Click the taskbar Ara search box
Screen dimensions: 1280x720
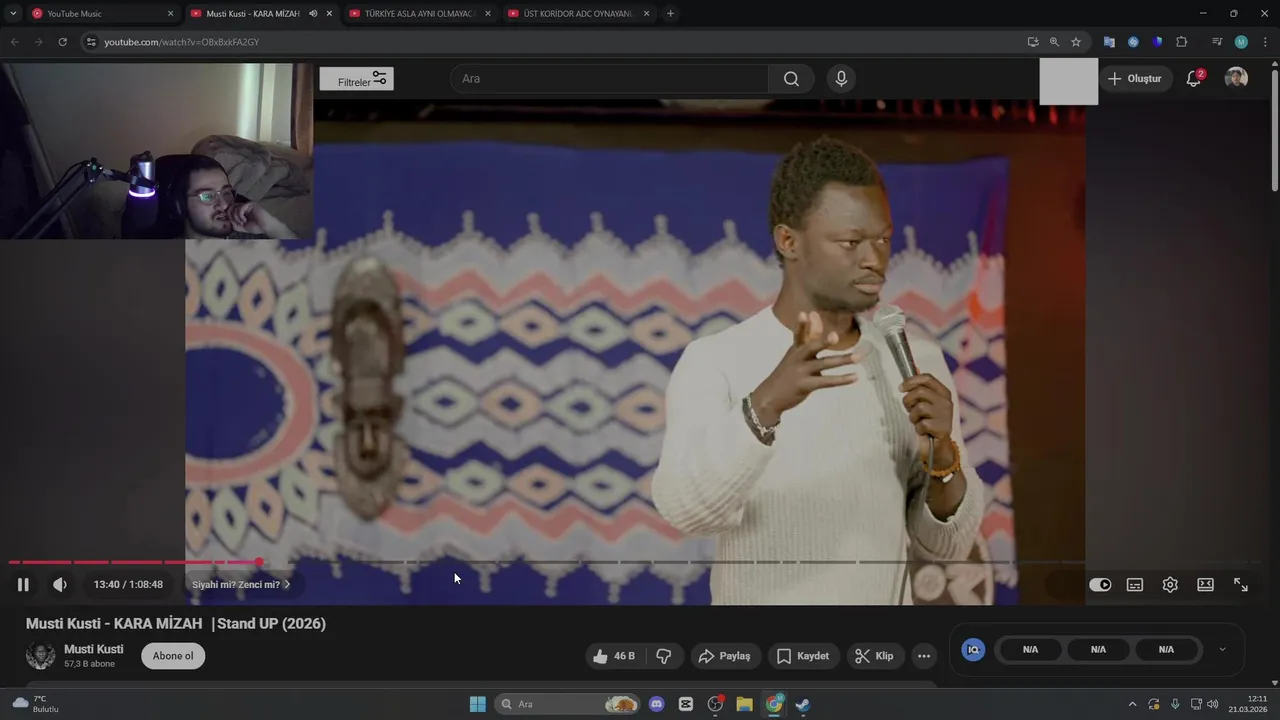(x=568, y=704)
